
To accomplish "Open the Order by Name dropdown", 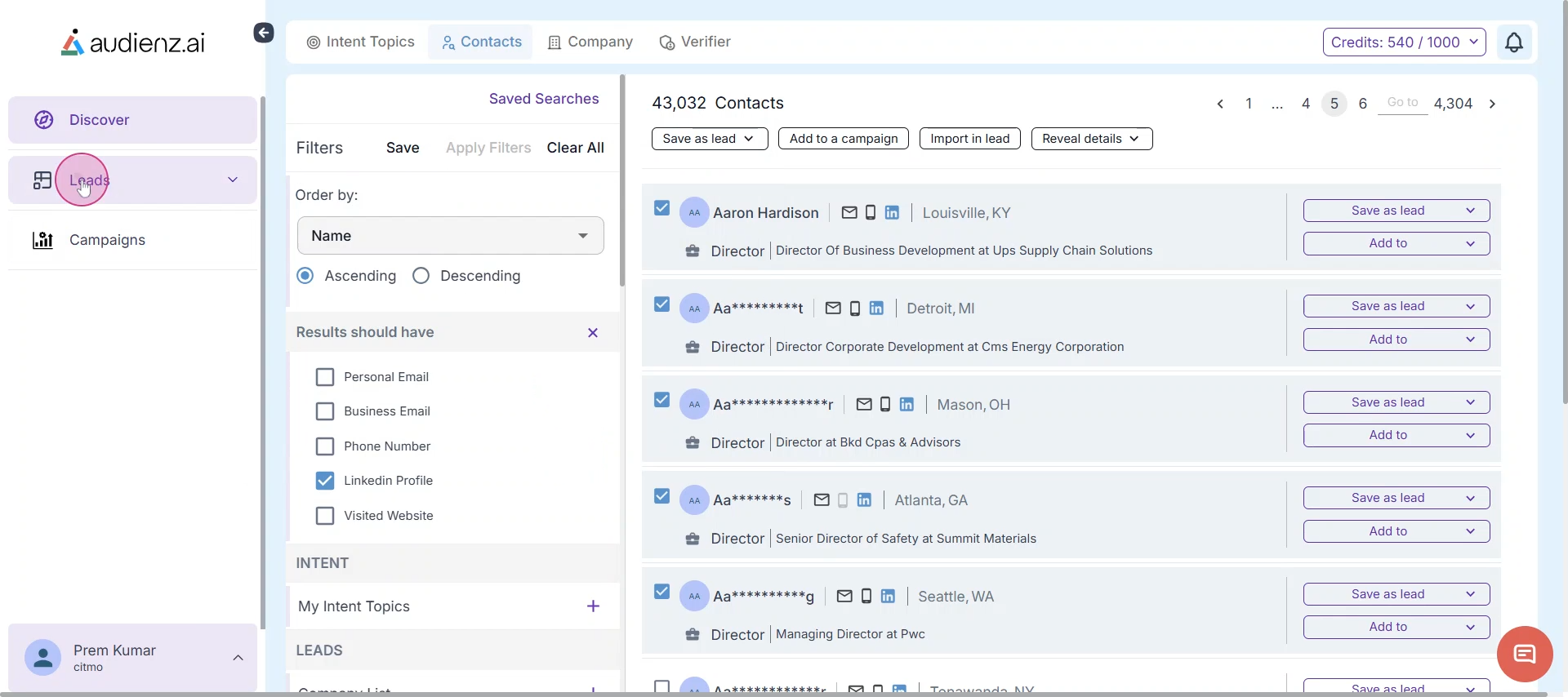I will point(451,236).
